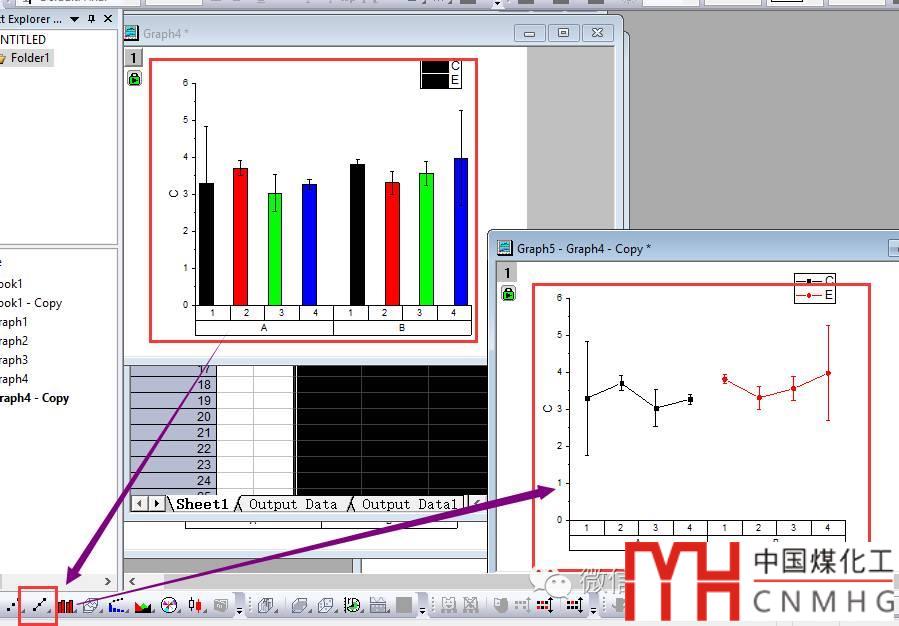Choose the Area plot tool

(143, 605)
